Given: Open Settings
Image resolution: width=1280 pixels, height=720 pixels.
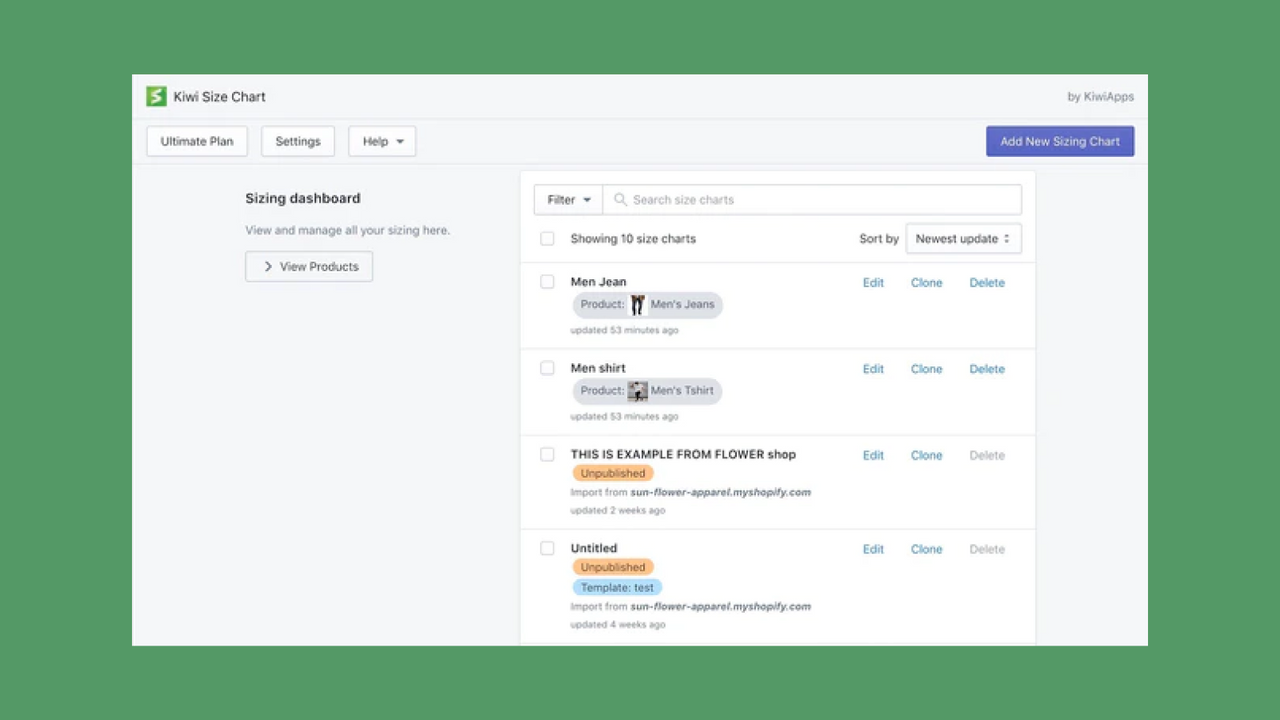Looking at the screenshot, I should (298, 141).
